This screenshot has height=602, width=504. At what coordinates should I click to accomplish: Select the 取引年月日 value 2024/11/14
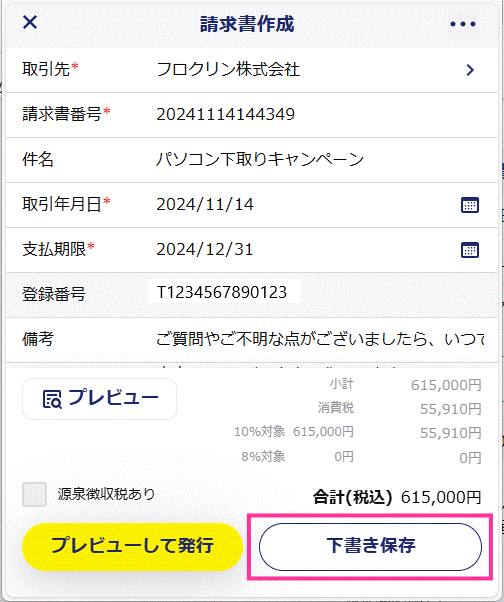click(x=205, y=204)
